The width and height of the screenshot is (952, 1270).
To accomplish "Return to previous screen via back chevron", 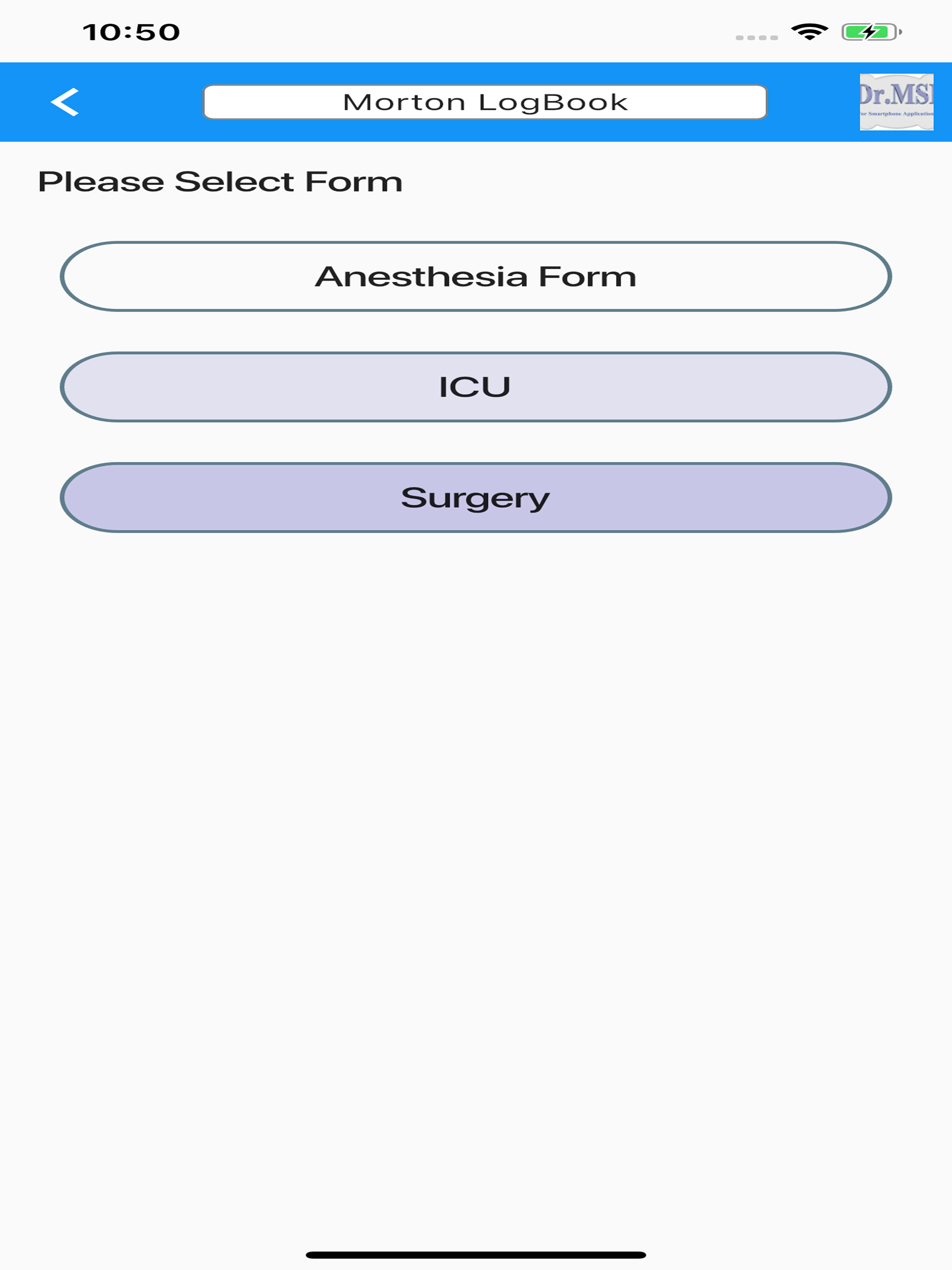I will pos(65,102).
